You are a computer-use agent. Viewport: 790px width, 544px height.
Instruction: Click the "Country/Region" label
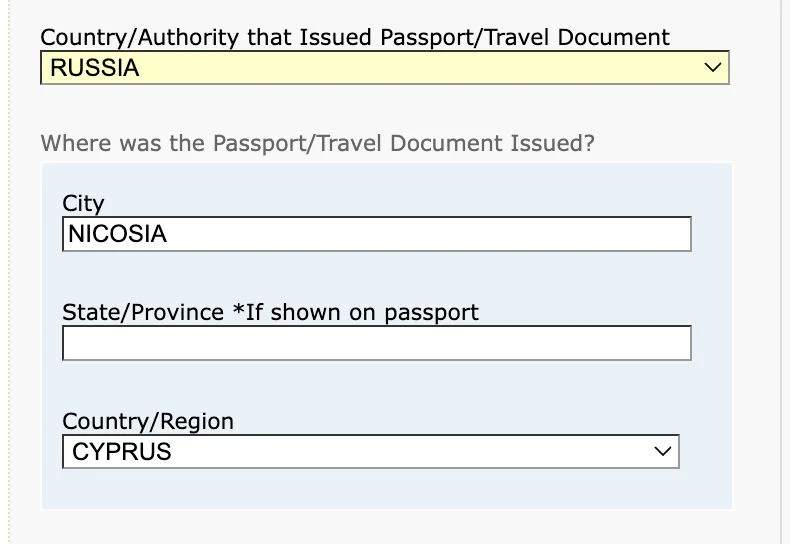pos(148,421)
